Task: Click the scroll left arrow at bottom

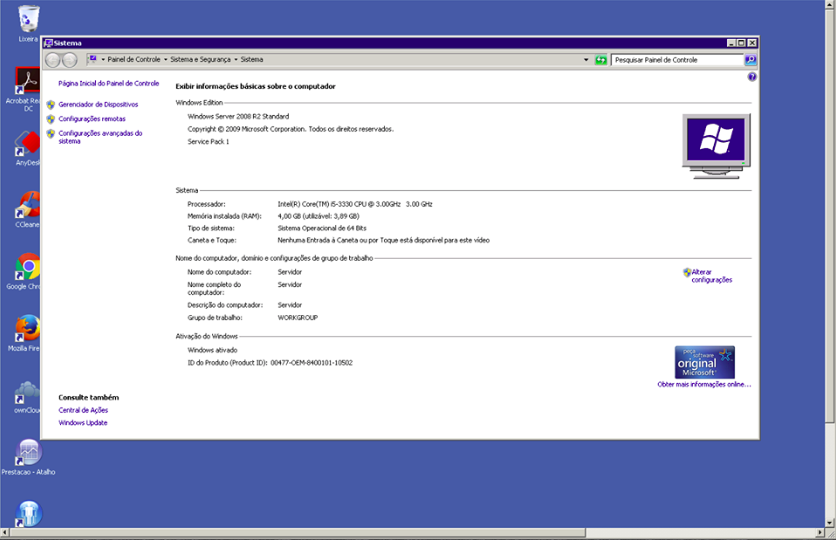Action: [4, 533]
